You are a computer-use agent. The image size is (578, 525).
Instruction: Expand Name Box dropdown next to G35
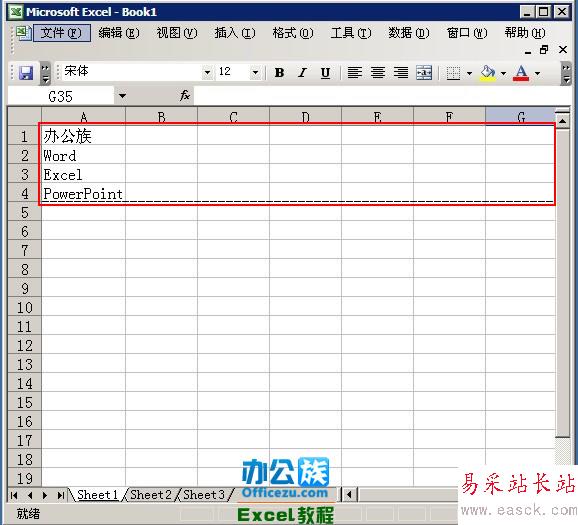point(122,96)
